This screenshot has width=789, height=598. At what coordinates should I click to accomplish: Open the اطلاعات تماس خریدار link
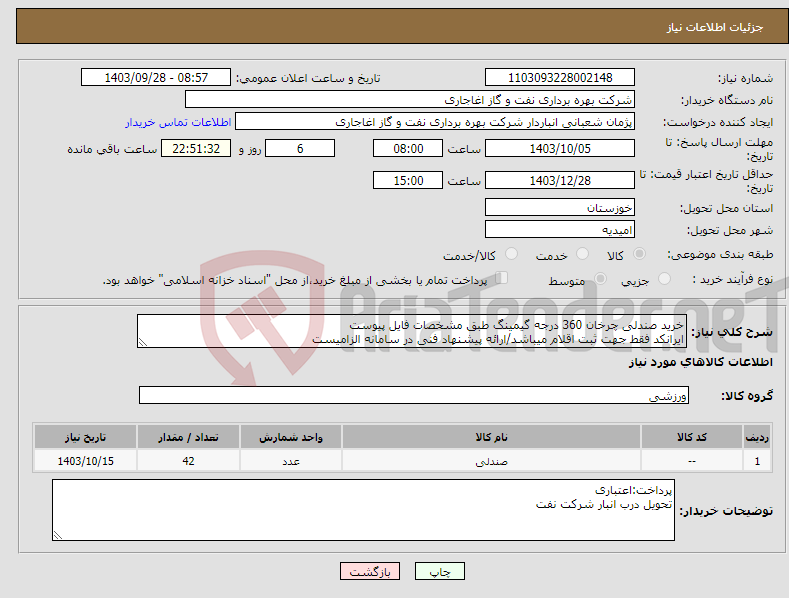click(x=178, y=122)
